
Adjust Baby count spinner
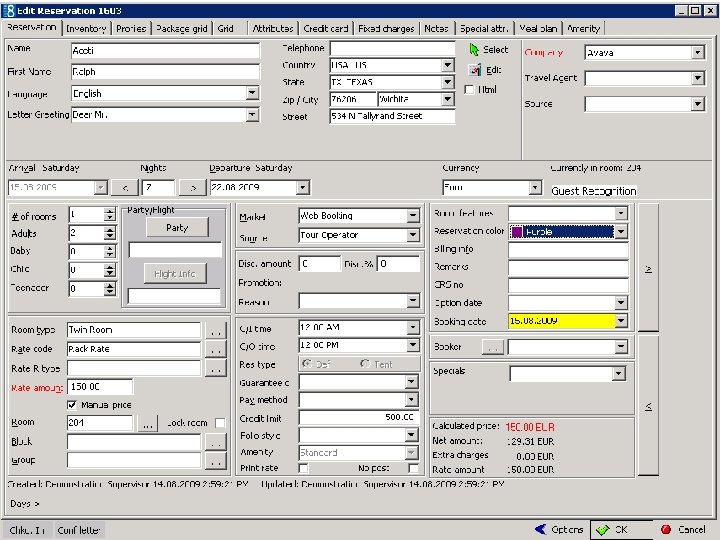[x=109, y=251]
